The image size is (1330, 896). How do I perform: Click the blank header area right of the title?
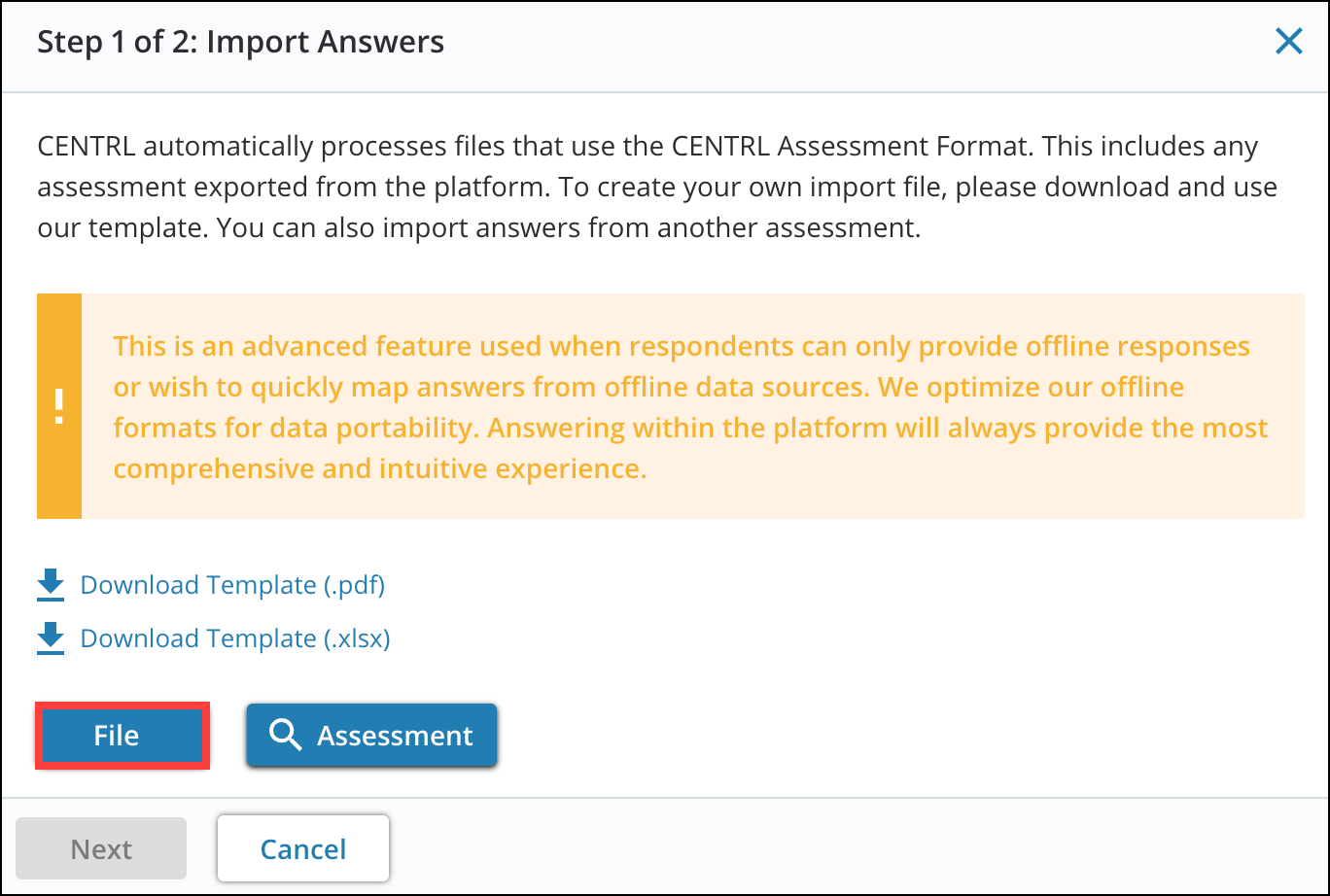coord(856,43)
